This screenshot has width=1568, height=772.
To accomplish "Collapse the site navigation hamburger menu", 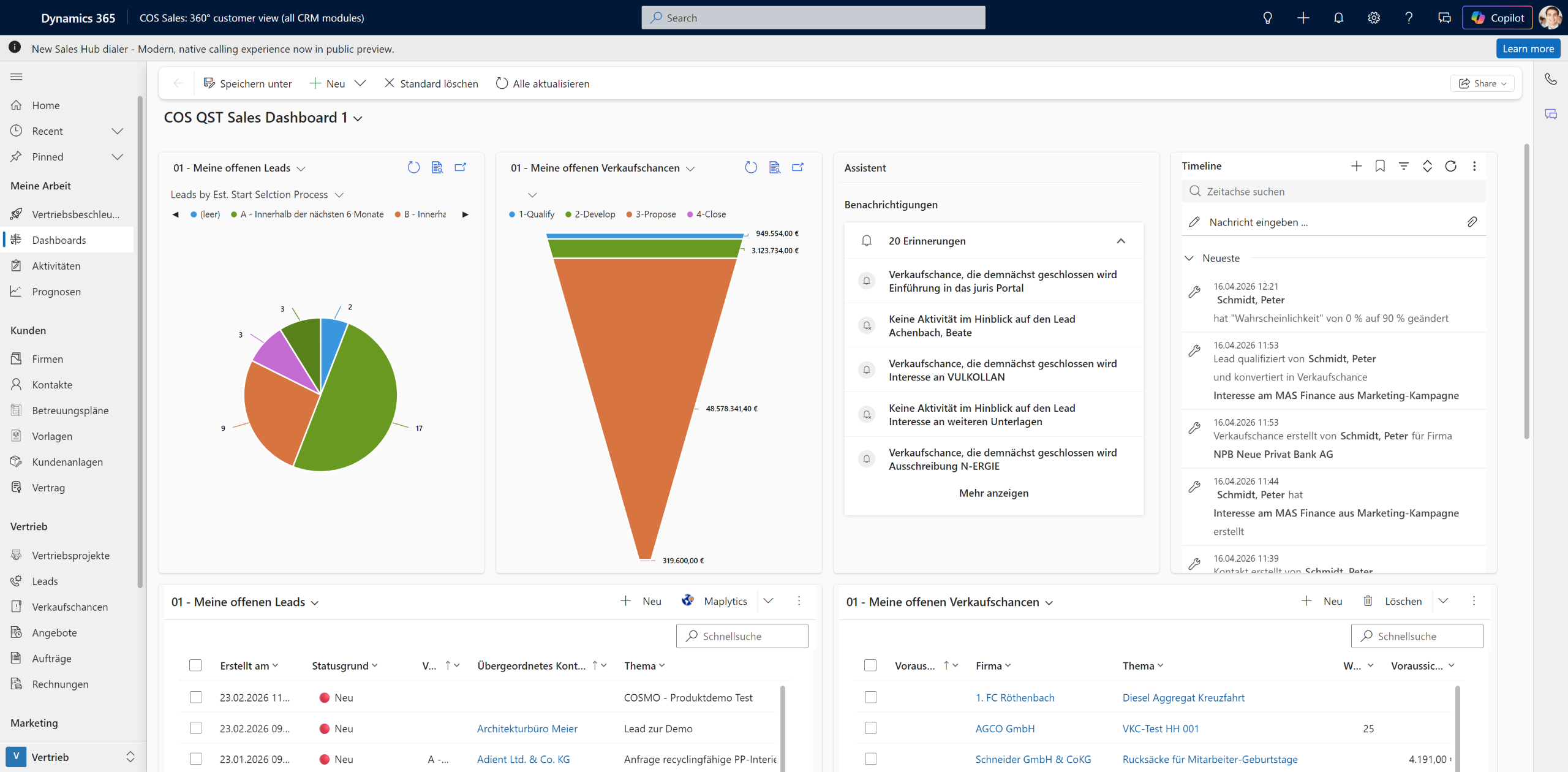I will (17, 77).
